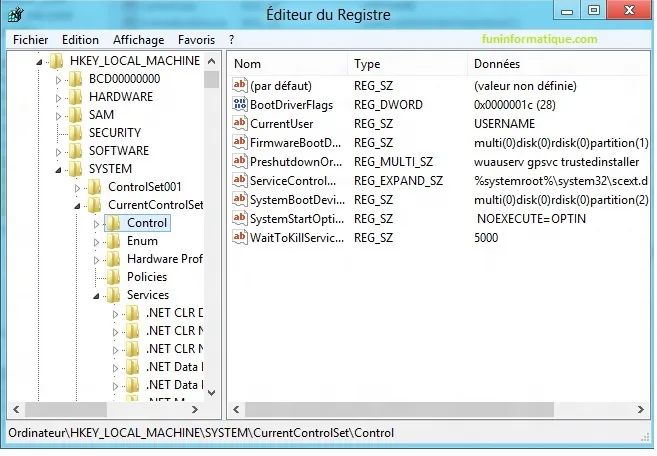This screenshot has height=456, width=657.
Task: Open the ? help menu
Action: click(x=231, y=40)
